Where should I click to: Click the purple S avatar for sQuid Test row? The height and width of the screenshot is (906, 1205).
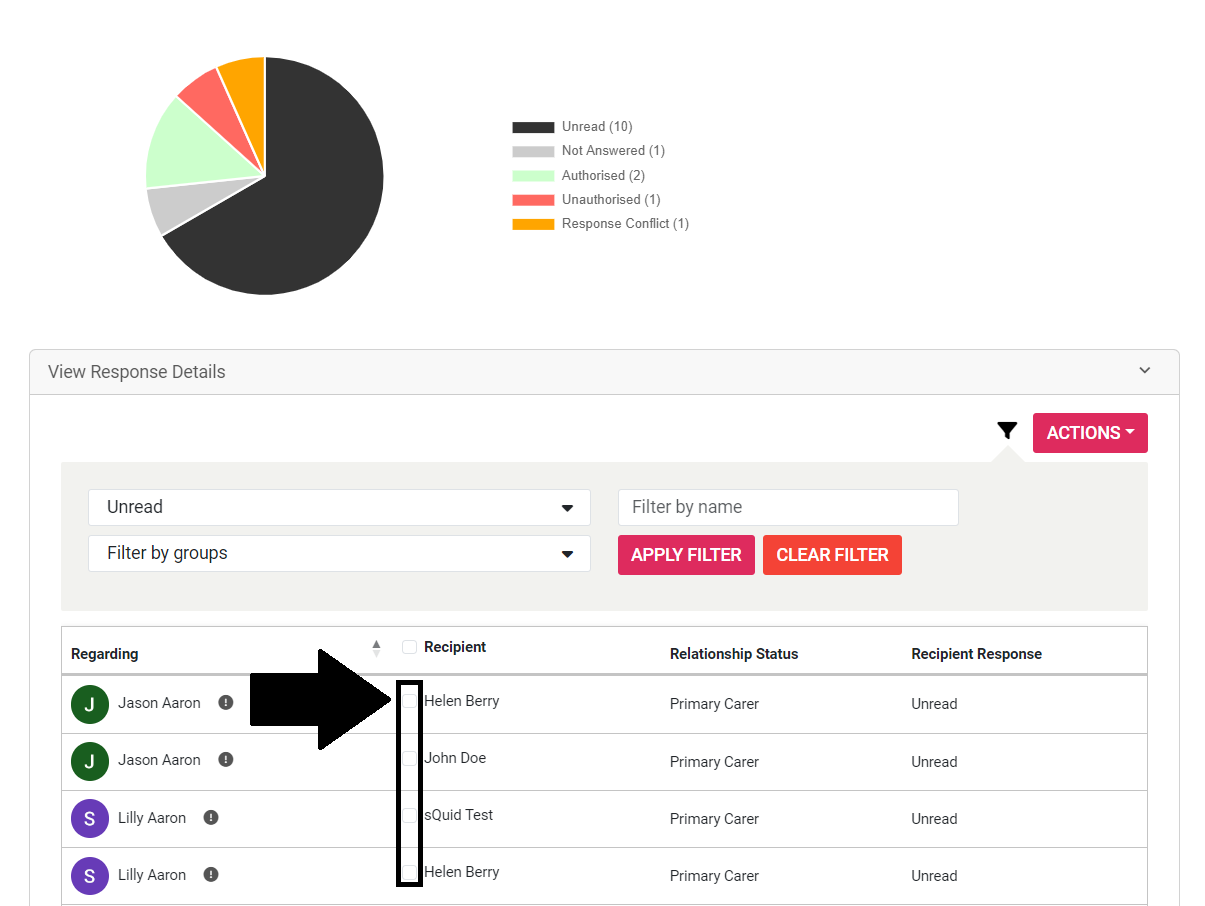(x=90, y=818)
